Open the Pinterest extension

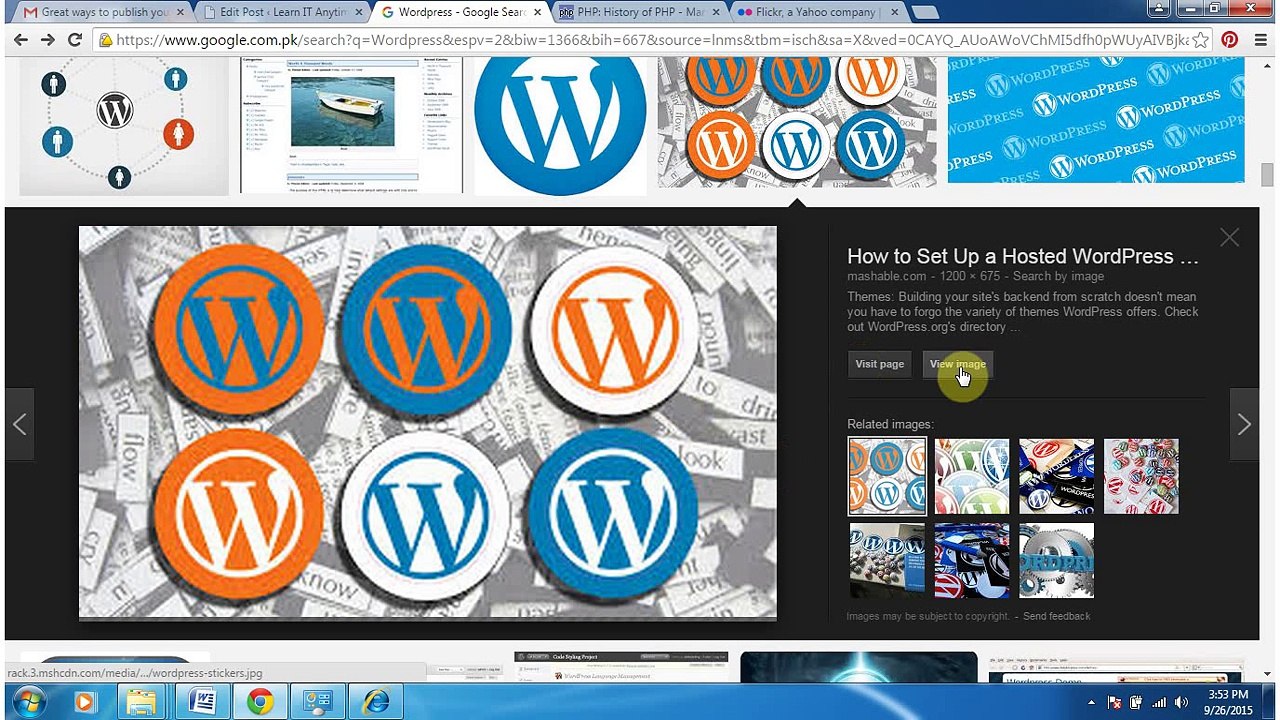[1229, 40]
